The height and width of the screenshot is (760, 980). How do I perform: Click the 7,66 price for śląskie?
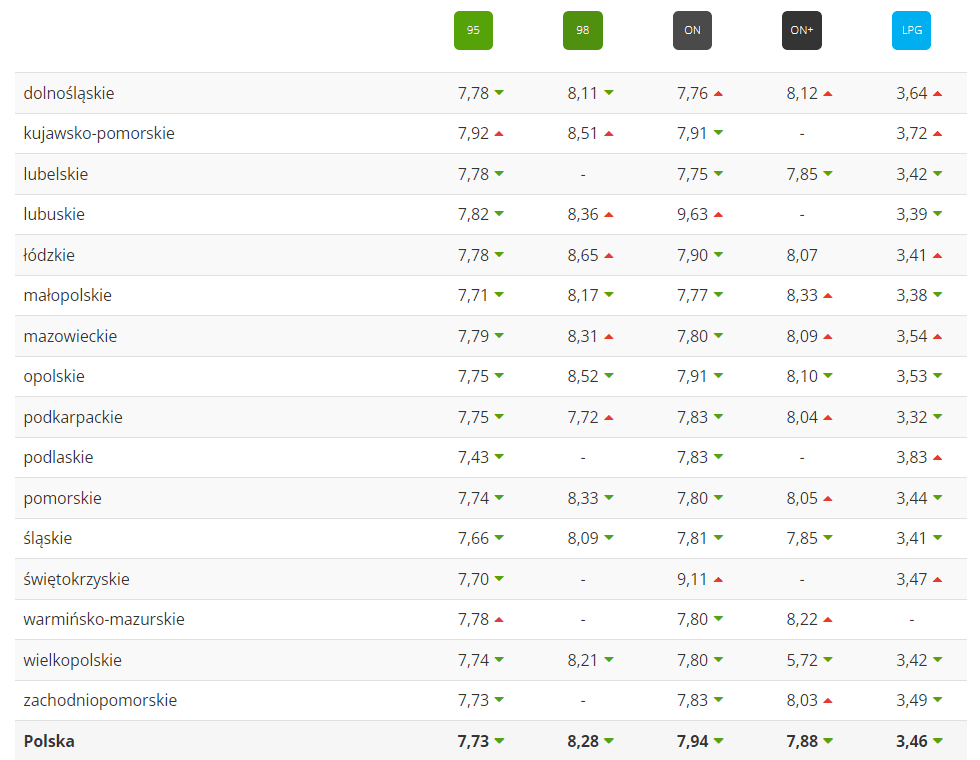pos(473,538)
